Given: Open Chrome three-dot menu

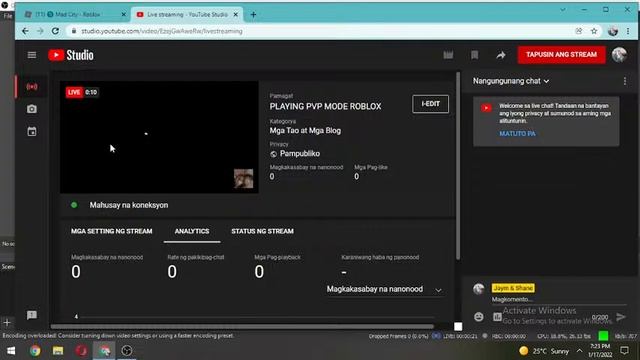Looking at the screenshot, I should pos(628,31).
